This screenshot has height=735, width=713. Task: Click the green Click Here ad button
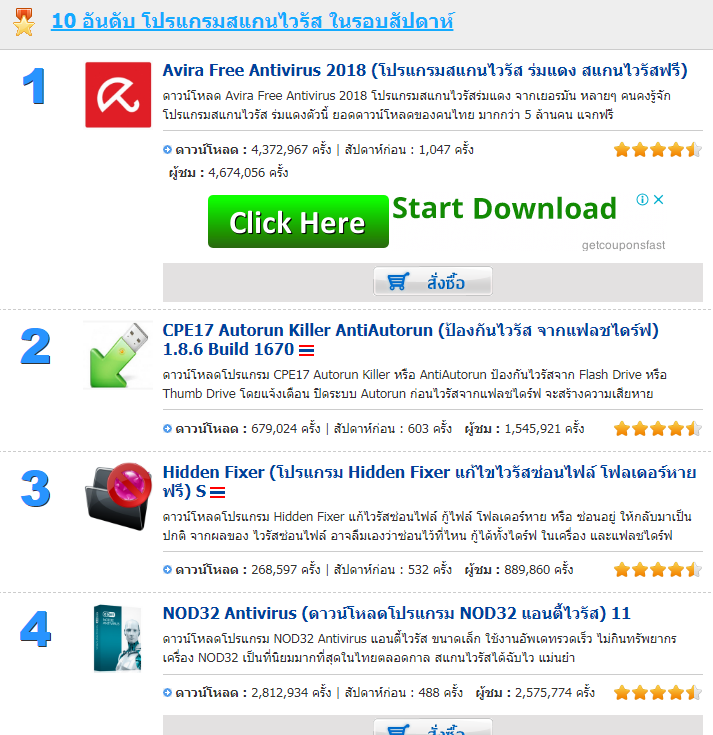pos(298,221)
